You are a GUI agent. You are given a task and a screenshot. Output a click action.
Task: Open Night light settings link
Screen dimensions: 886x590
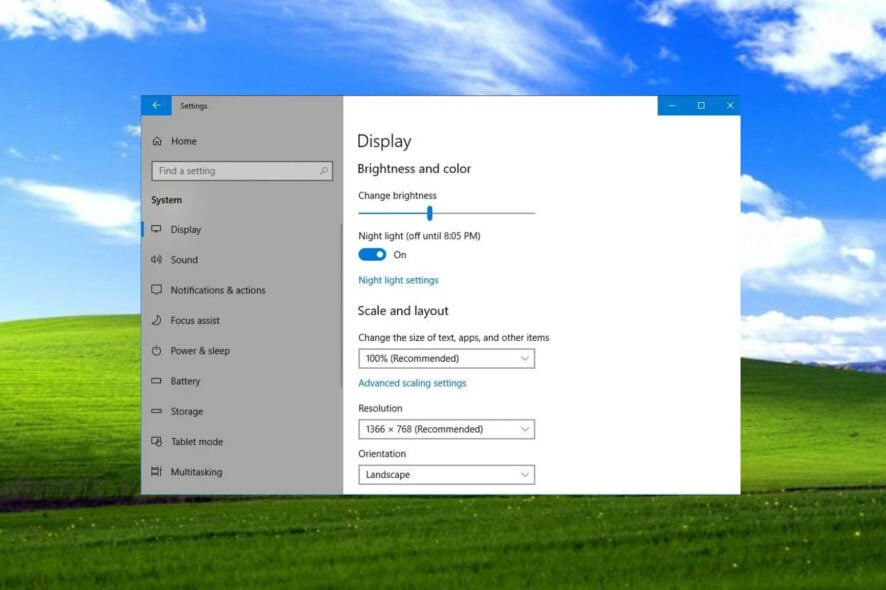pos(398,280)
